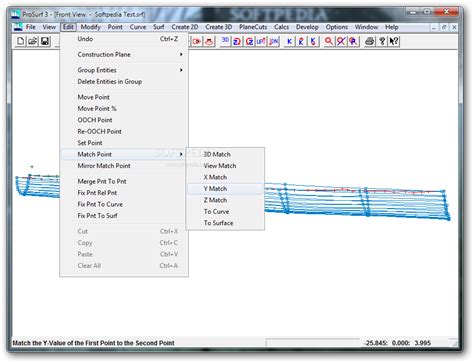This screenshot has width=474, height=363.
Task: Open the PlaneCuts menu
Action: click(x=253, y=27)
